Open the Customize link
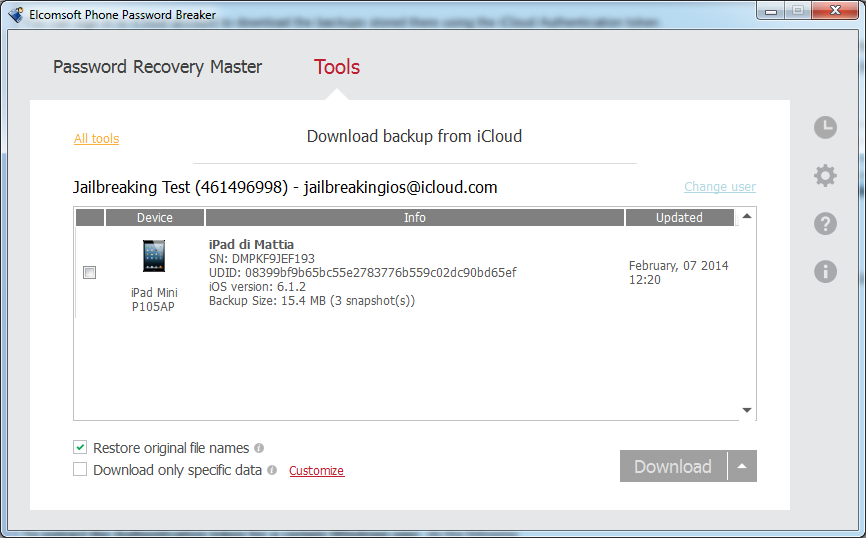Image resolution: width=866 pixels, height=538 pixels. click(x=317, y=471)
